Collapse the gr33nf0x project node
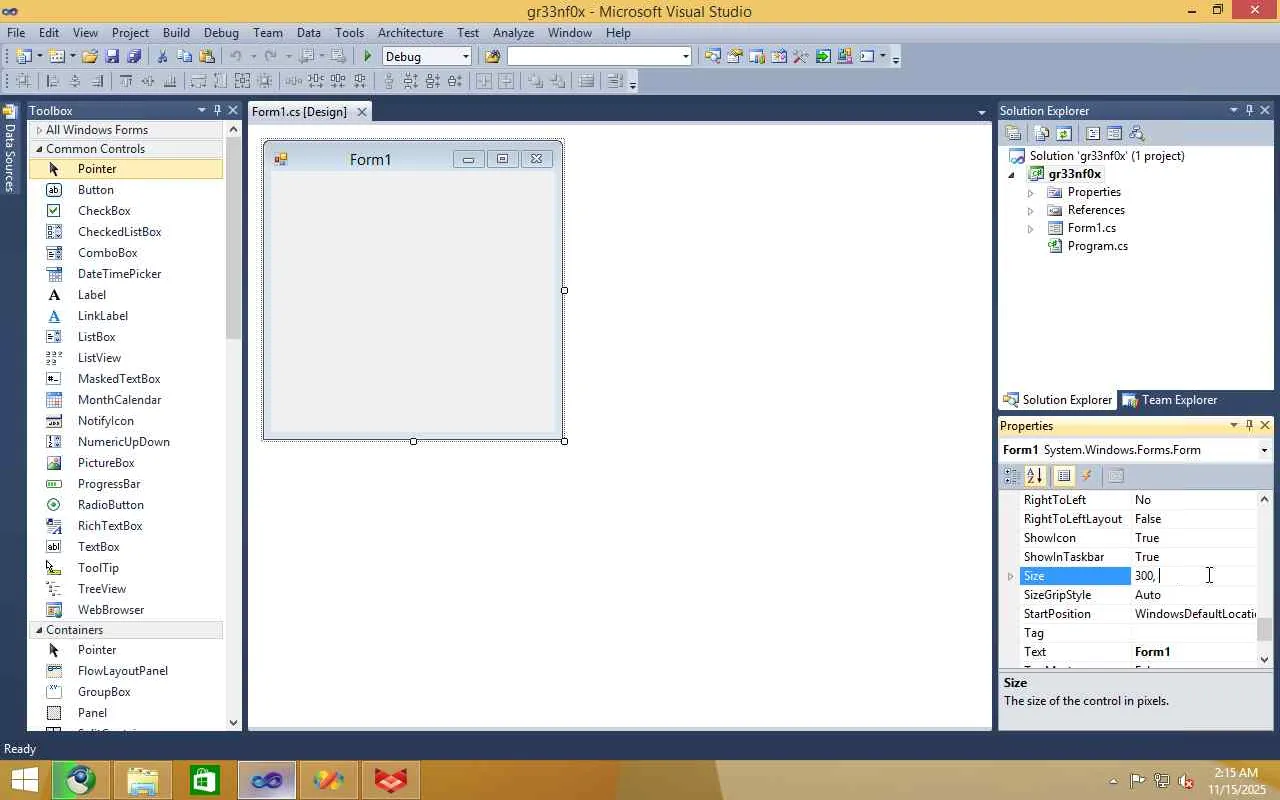 pyautogui.click(x=1011, y=174)
